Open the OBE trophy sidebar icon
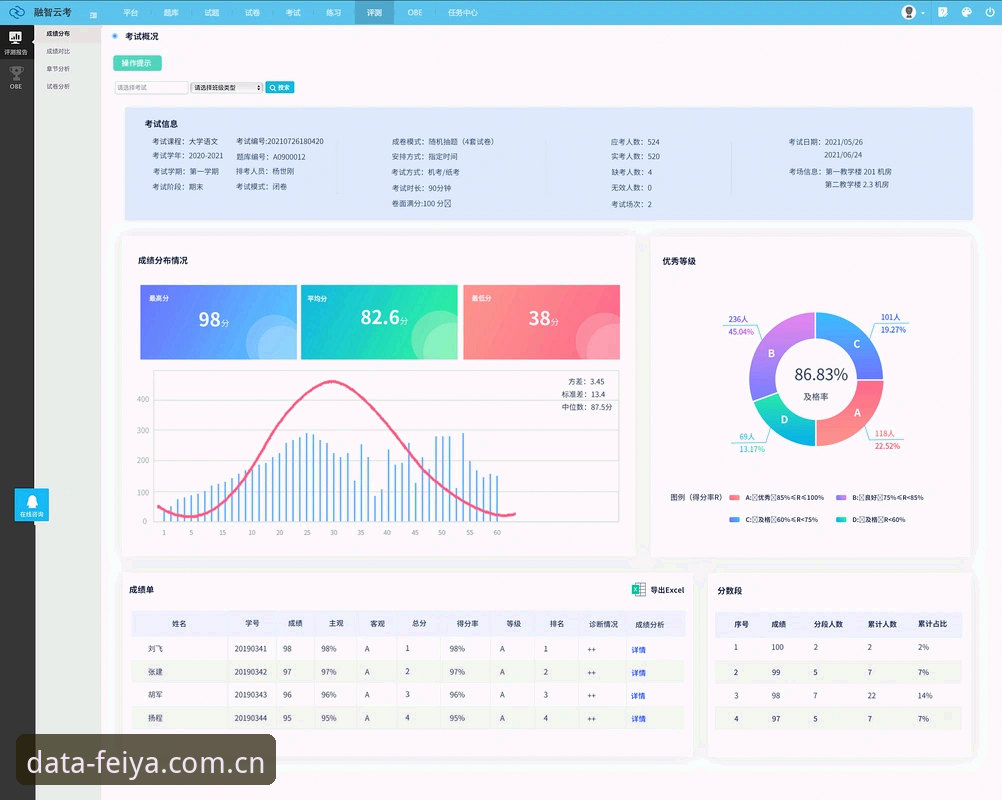This screenshot has height=800, width=1002. pyautogui.click(x=16, y=77)
